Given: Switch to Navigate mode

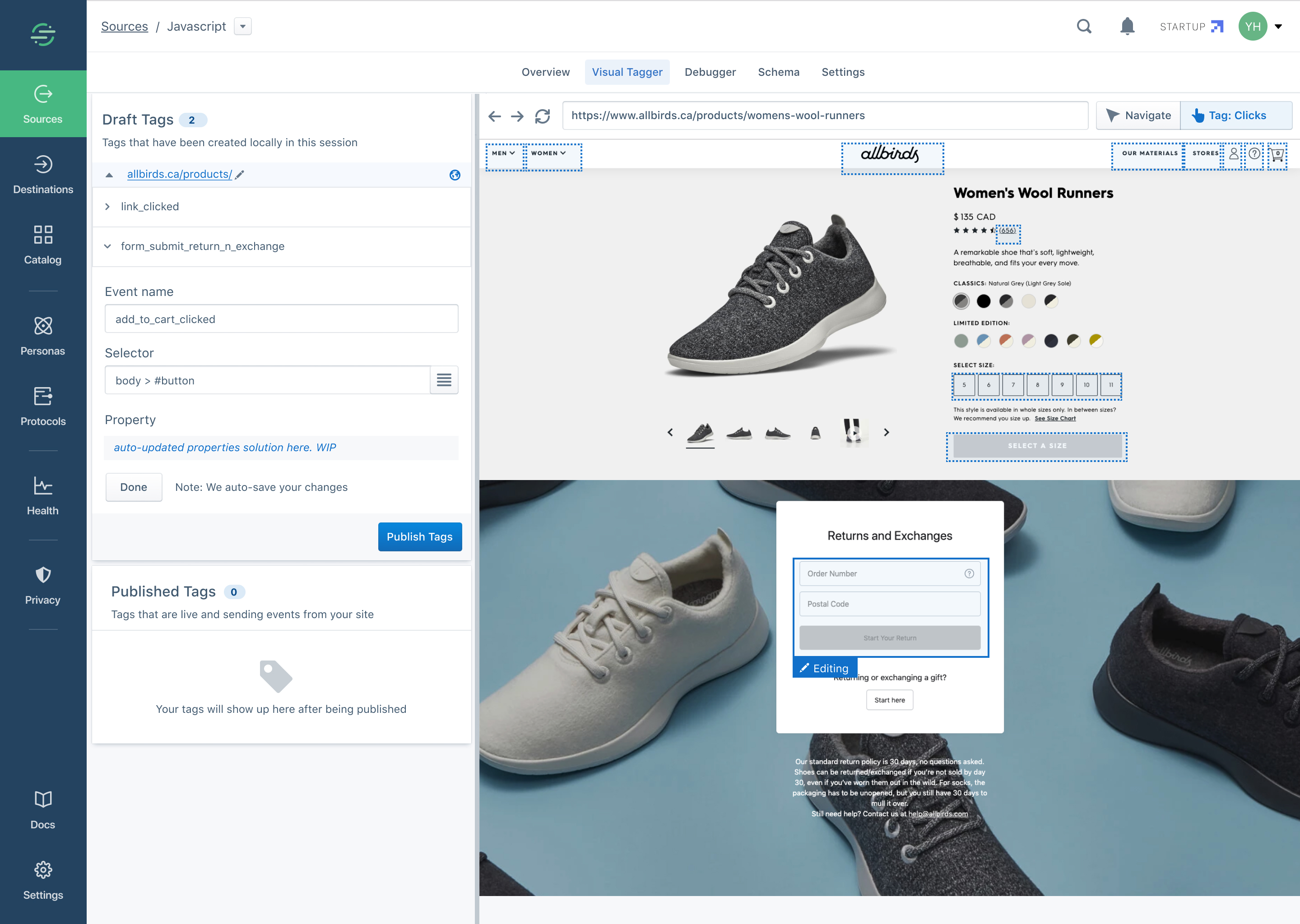Looking at the screenshot, I should click(x=1138, y=115).
